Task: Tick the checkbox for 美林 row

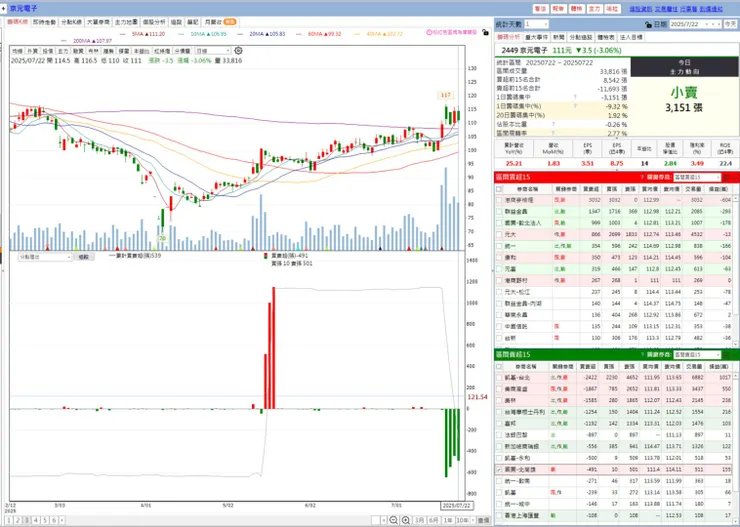Action: 499,401
